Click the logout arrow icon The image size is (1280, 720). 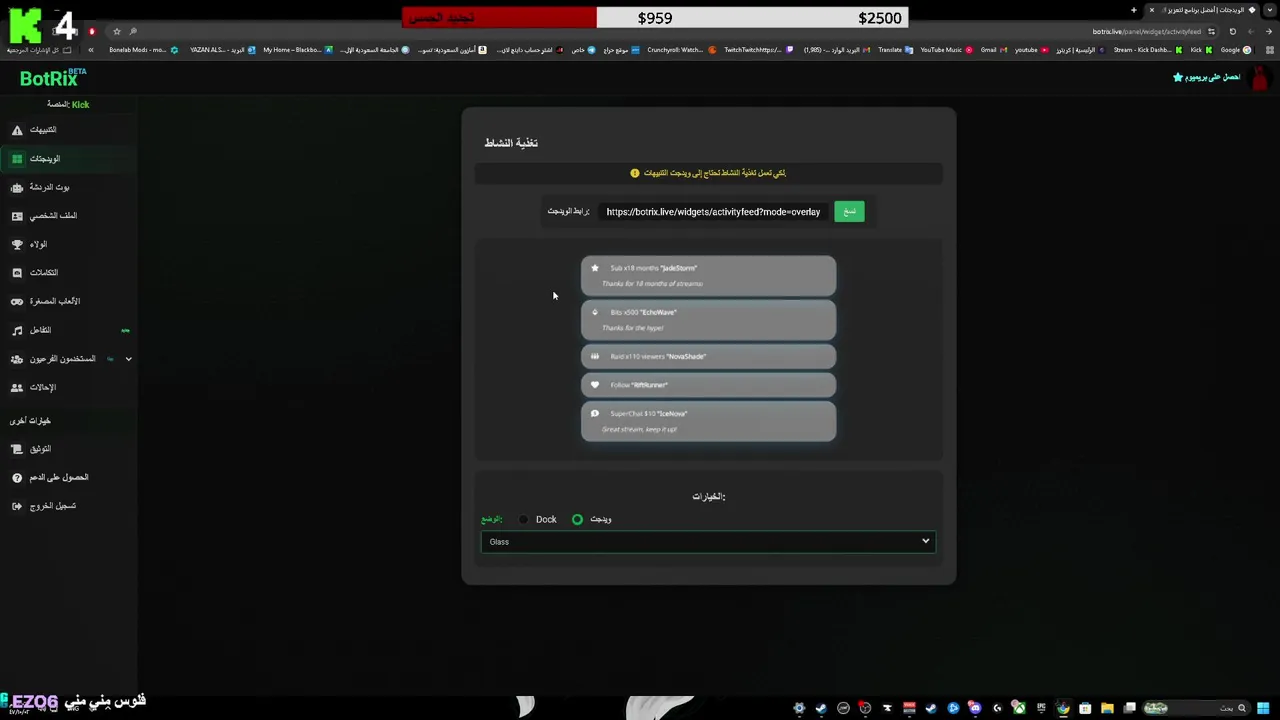(17, 506)
